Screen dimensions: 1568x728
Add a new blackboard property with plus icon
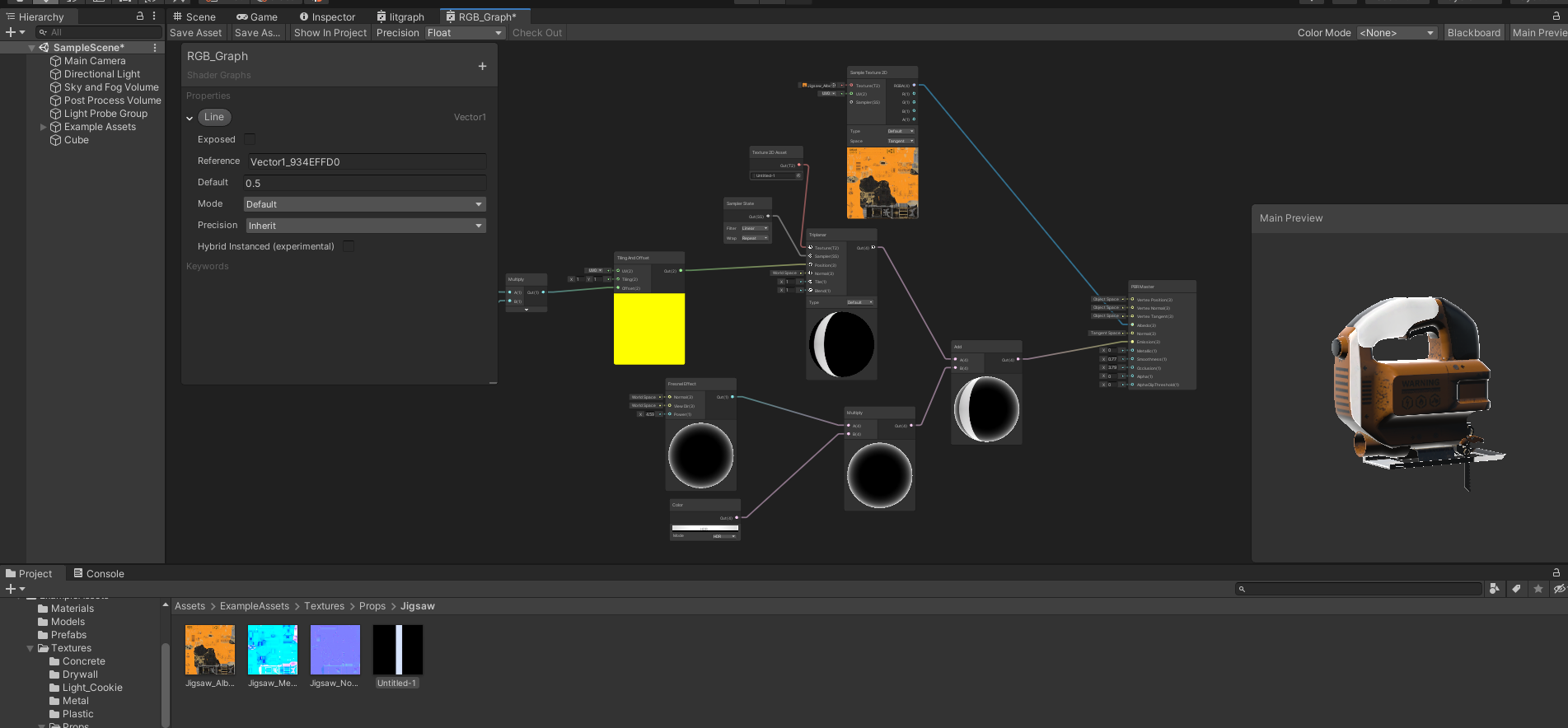(x=482, y=66)
